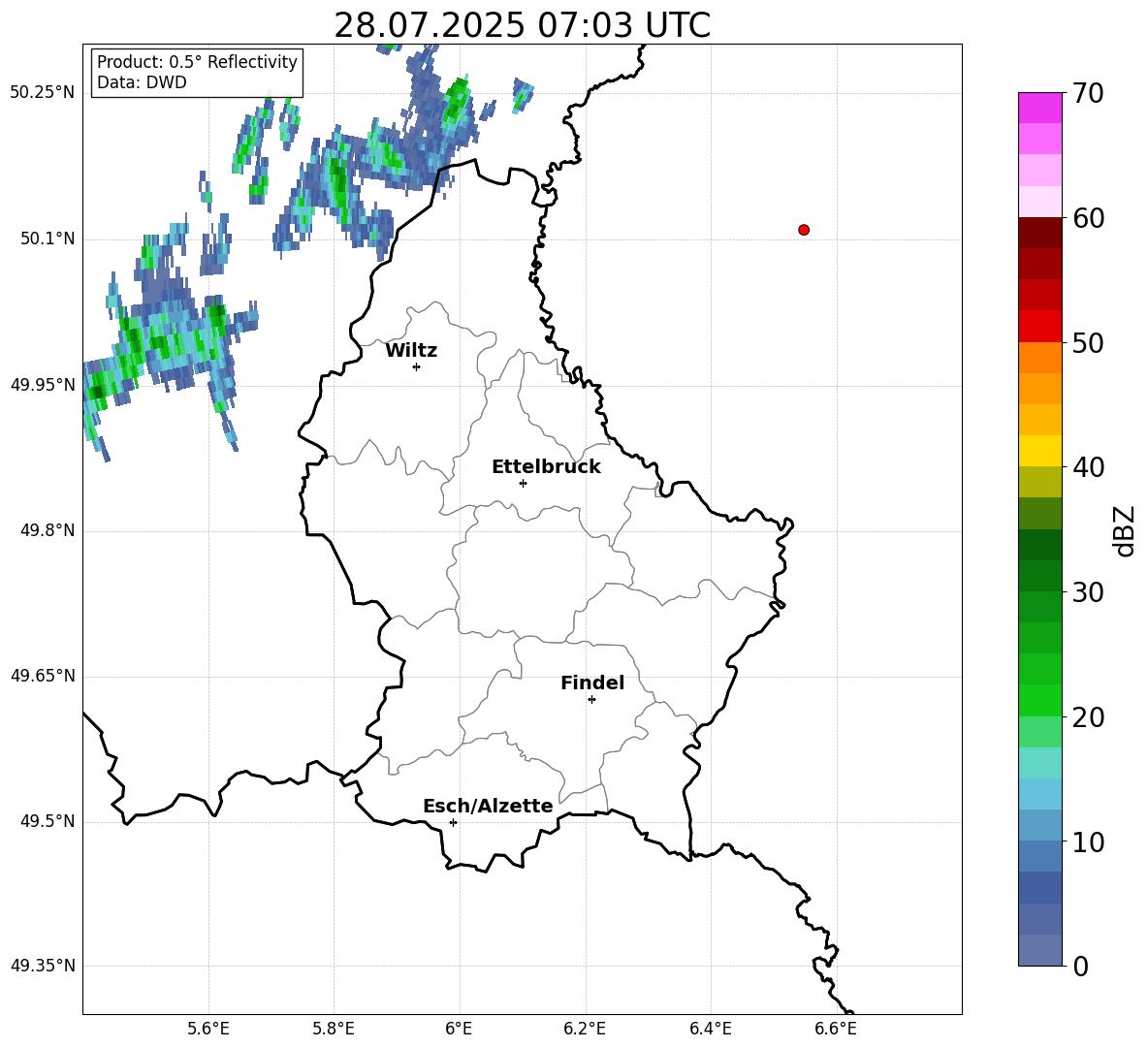Image resolution: width=1148 pixels, height=1048 pixels.
Task: Click the title '28.07.2025 07:03 UTC'
Action: click(x=522, y=25)
